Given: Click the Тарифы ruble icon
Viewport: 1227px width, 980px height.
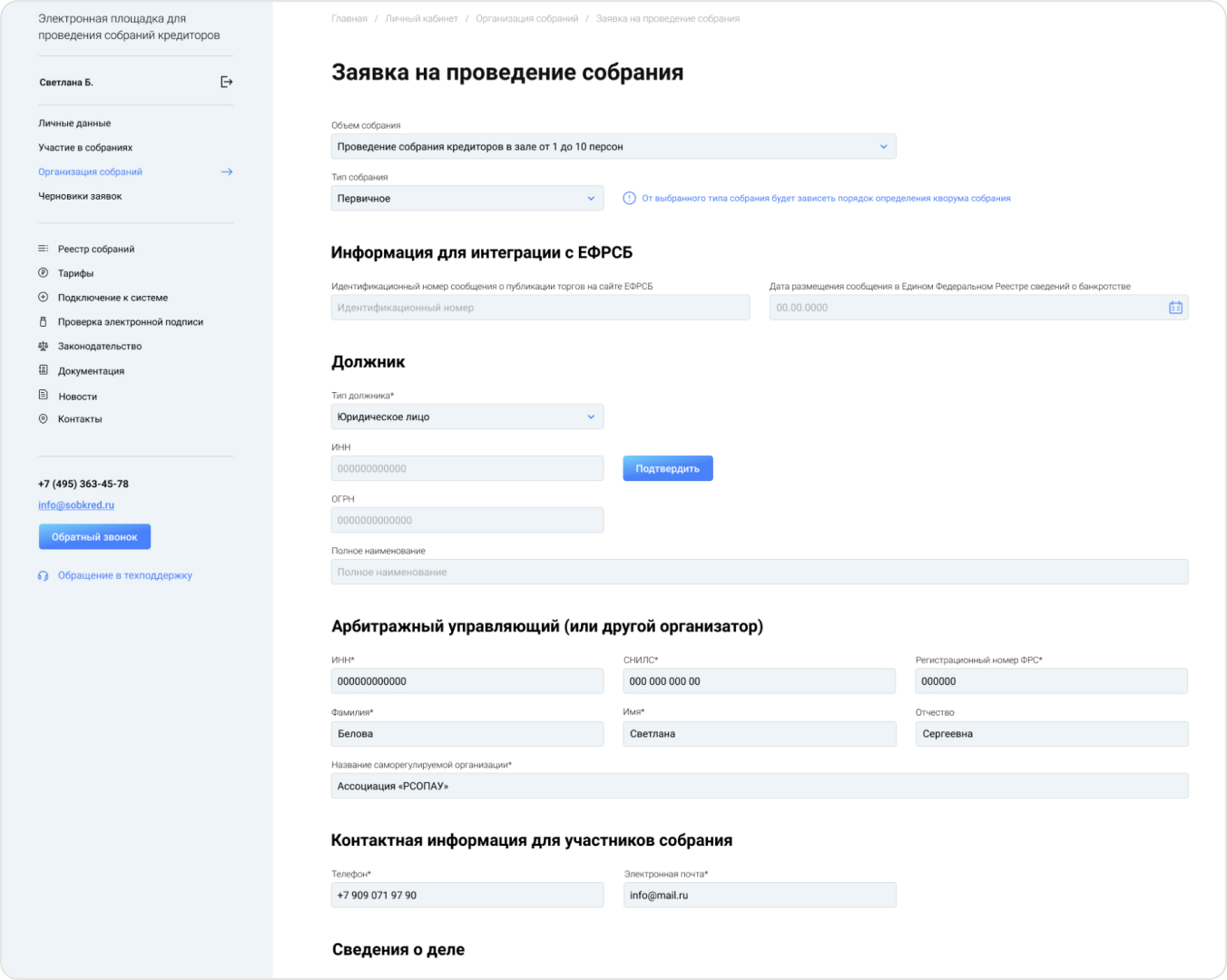Looking at the screenshot, I should tap(43, 273).
